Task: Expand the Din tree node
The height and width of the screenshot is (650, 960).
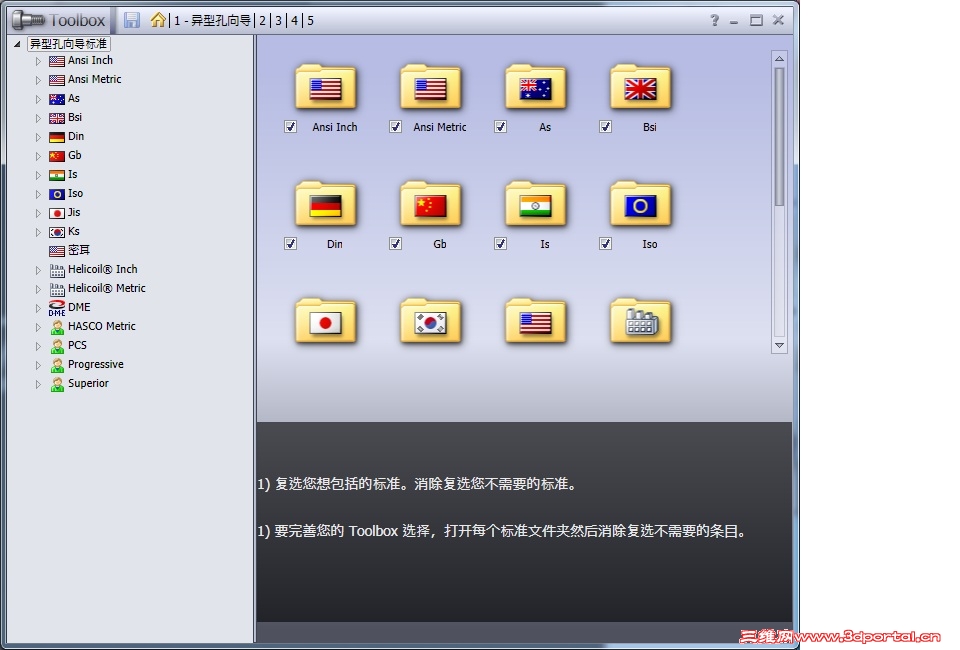Action: tap(38, 137)
